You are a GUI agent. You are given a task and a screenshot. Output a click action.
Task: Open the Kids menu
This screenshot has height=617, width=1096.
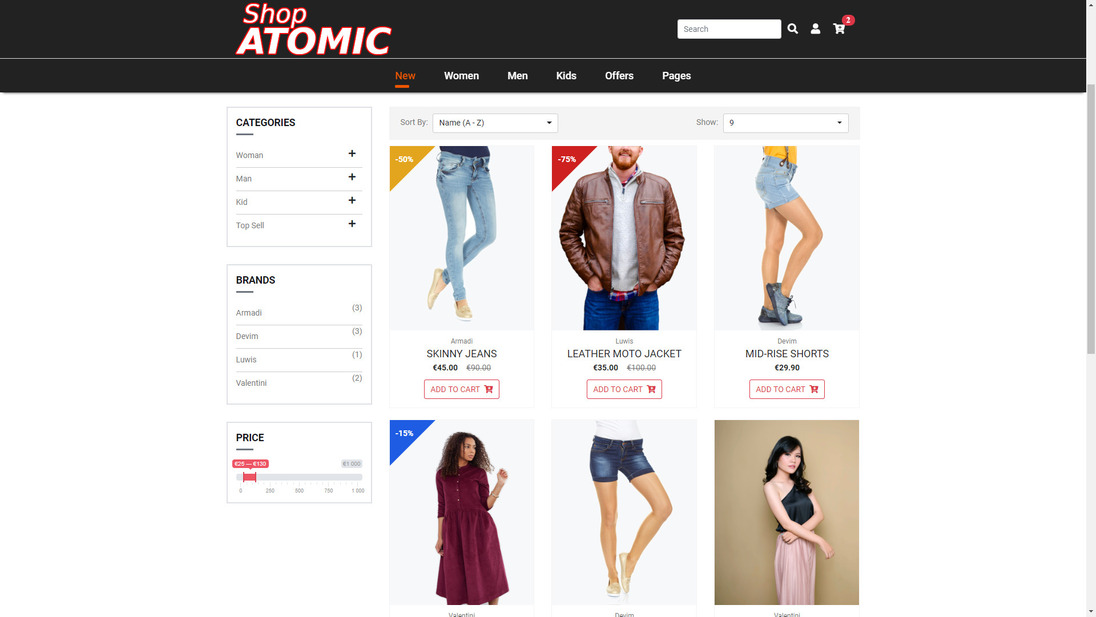pos(566,75)
